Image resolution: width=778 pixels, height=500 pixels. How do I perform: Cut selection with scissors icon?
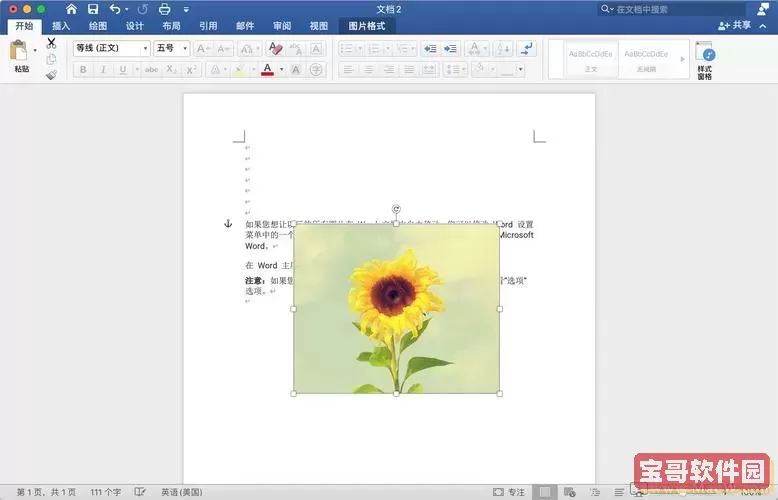click(x=51, y=43)
